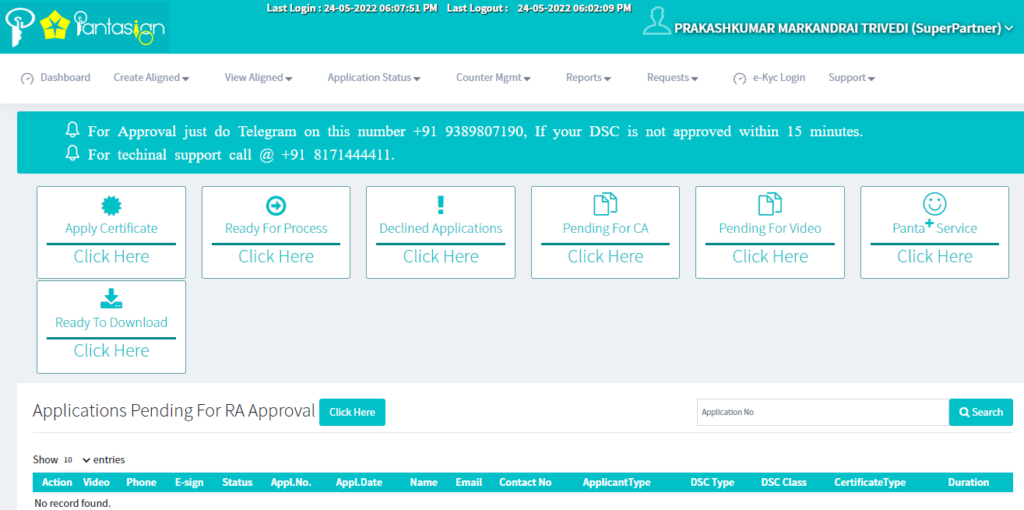Screen dimensions: 1024x510
Task: Click Here under Pending For Video
Action: (x=770, y=257)
